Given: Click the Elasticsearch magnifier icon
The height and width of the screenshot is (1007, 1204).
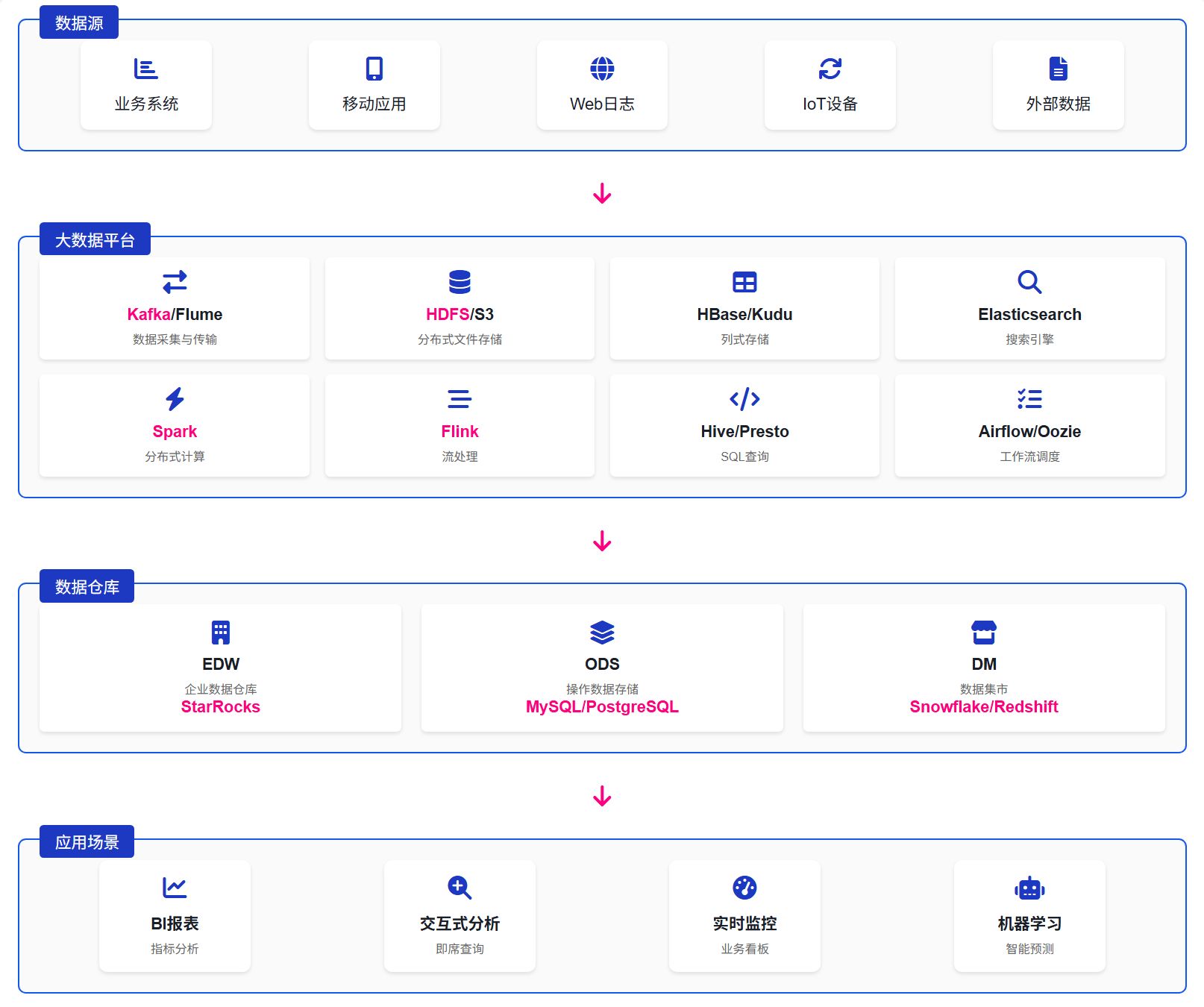Looking at the screenshot, I should point(1029,282).
